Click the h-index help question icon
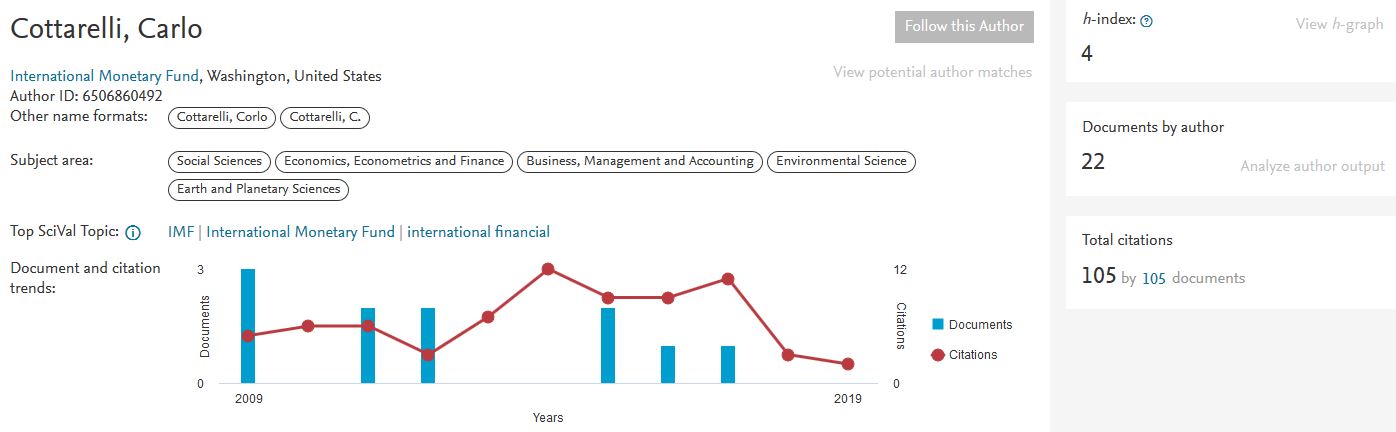Viewport: 1396px width, 432px height. pyautogui.click(x=1146, y=21)
